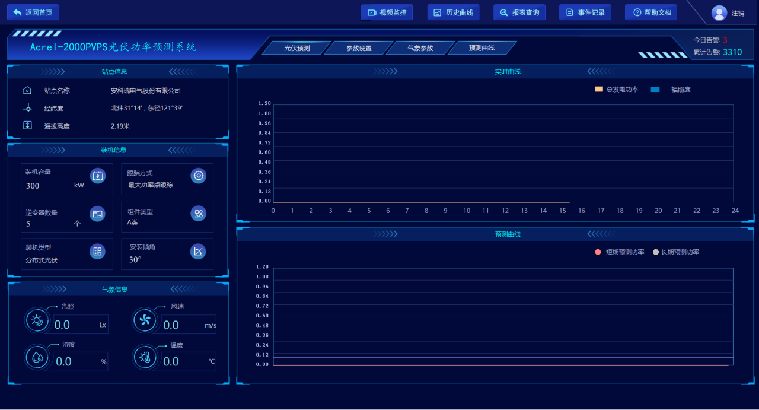This screenshot has width=759, height=410.
Task: Click the inverter quantity value 5
Action: pyautogui.click(x=28, y=224)
